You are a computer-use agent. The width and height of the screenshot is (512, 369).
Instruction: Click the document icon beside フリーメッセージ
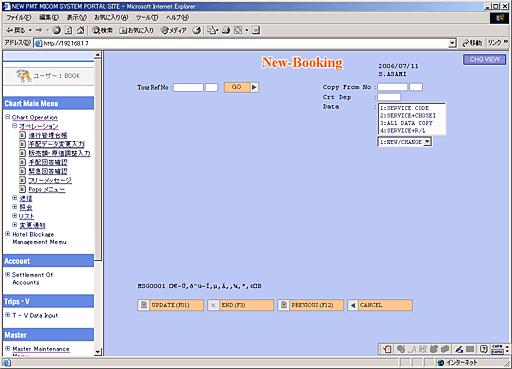pos(22,180)
